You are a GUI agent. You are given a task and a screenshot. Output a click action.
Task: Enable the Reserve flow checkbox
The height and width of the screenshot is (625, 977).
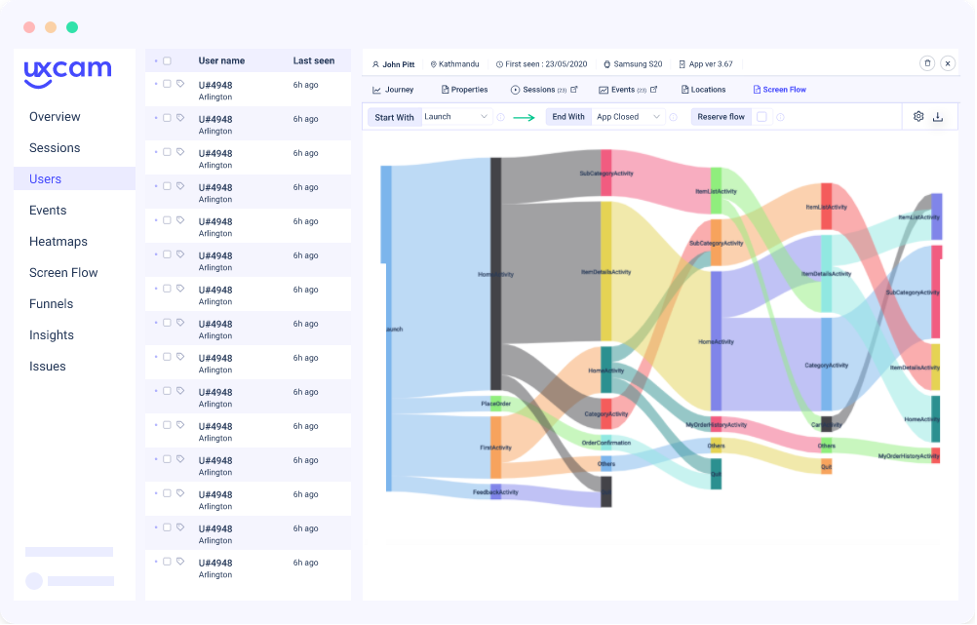tap(762, 117)
